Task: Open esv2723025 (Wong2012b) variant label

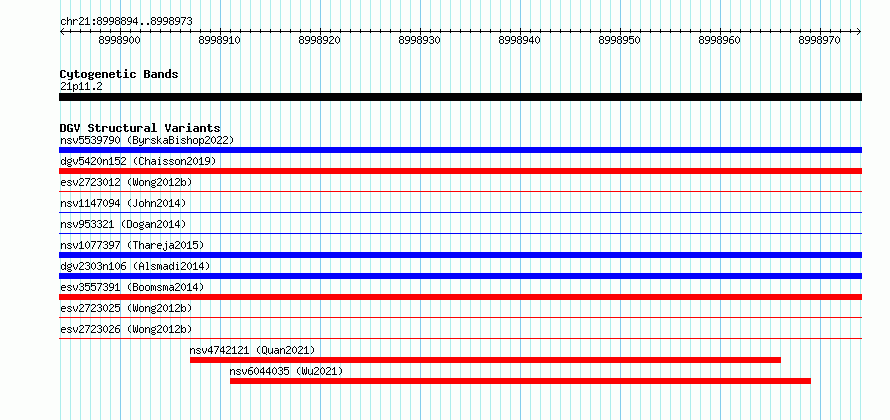Action: coord(126,308)
